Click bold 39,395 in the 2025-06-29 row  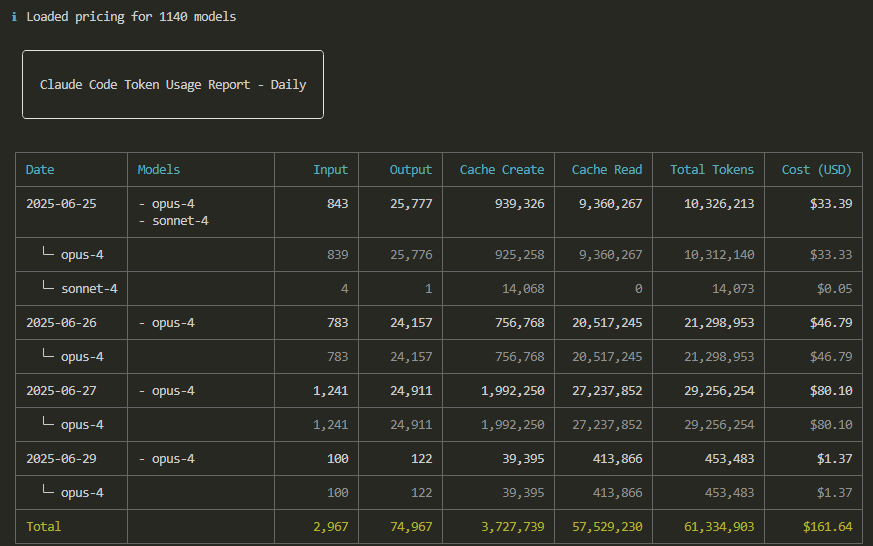(523, 459)
